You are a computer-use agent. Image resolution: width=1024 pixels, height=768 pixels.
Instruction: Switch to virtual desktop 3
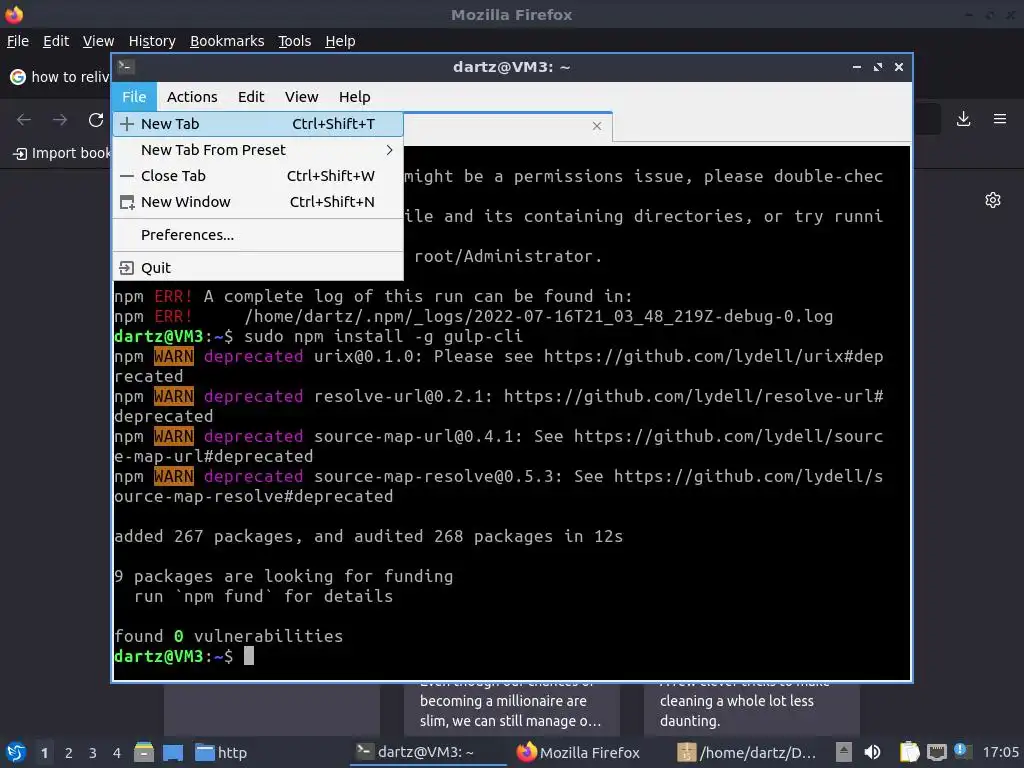click(x=93, y=753)
